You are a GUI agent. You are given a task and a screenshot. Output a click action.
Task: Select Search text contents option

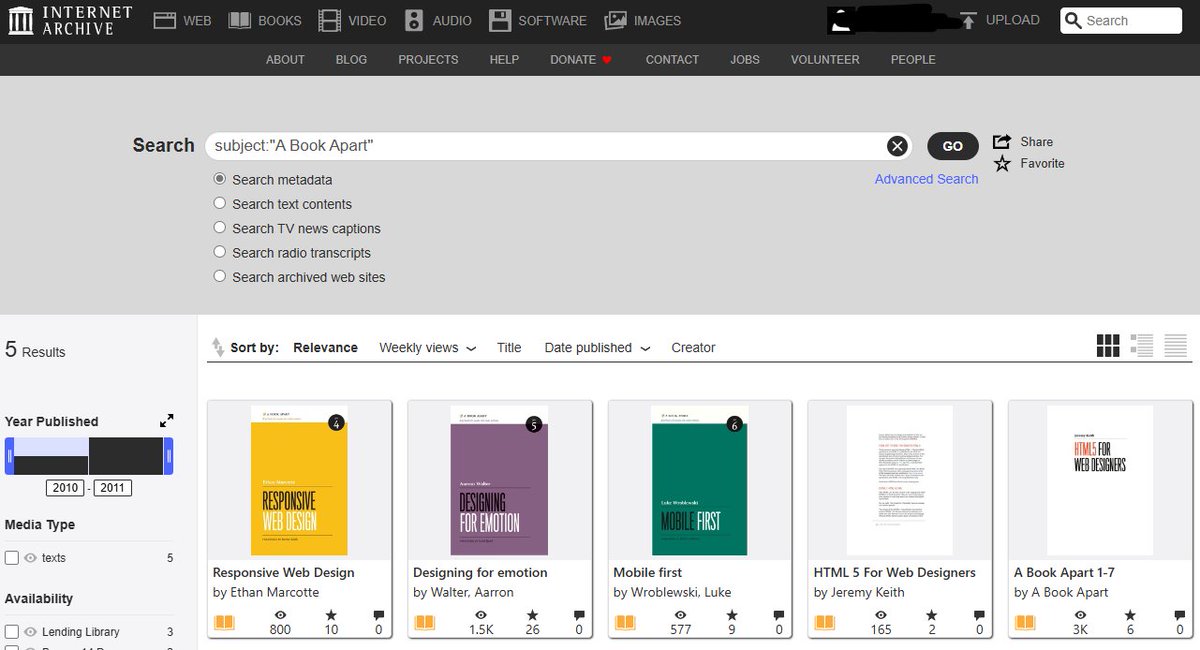(220, 203)
